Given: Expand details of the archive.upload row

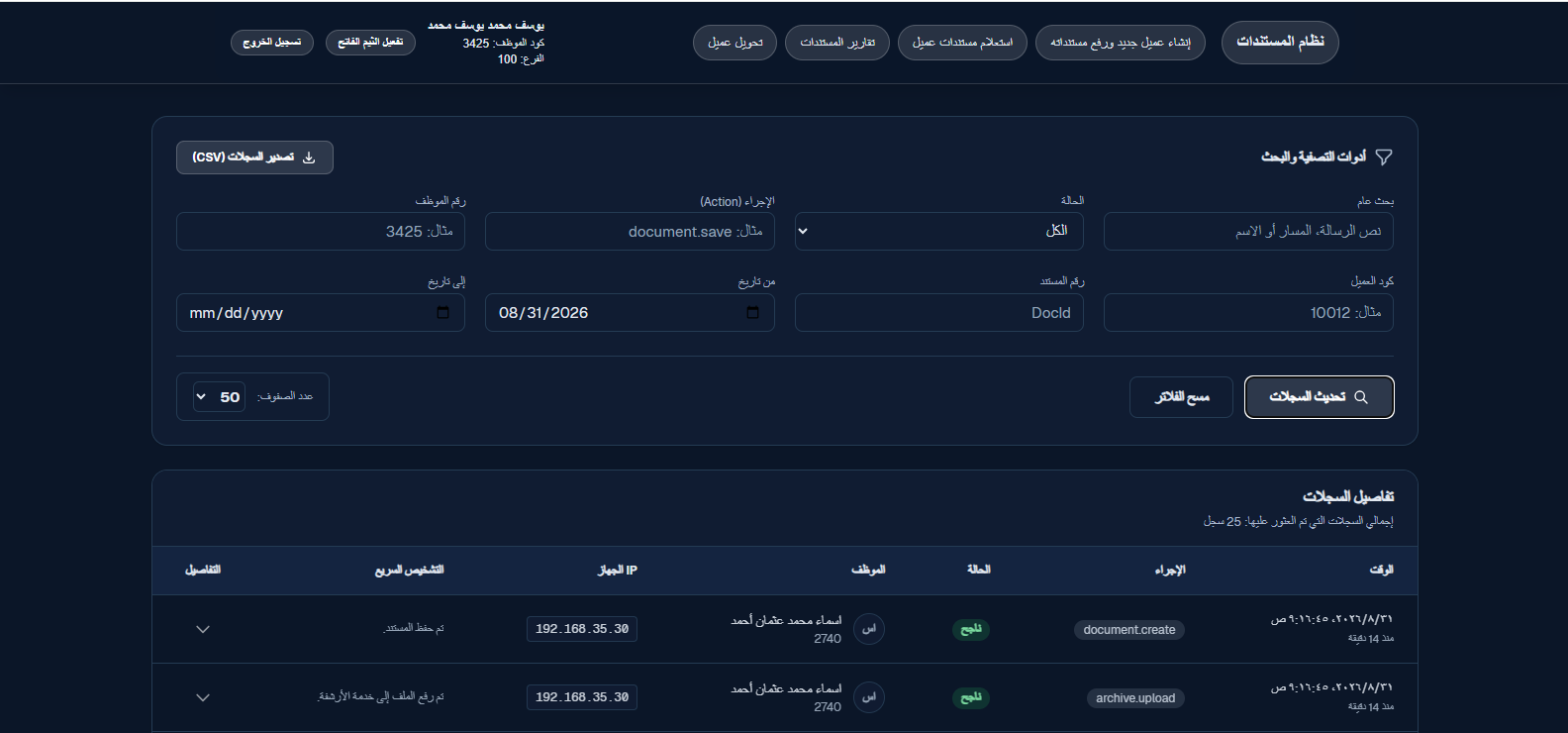Looking at the screenshot, I should coord(203,697).
